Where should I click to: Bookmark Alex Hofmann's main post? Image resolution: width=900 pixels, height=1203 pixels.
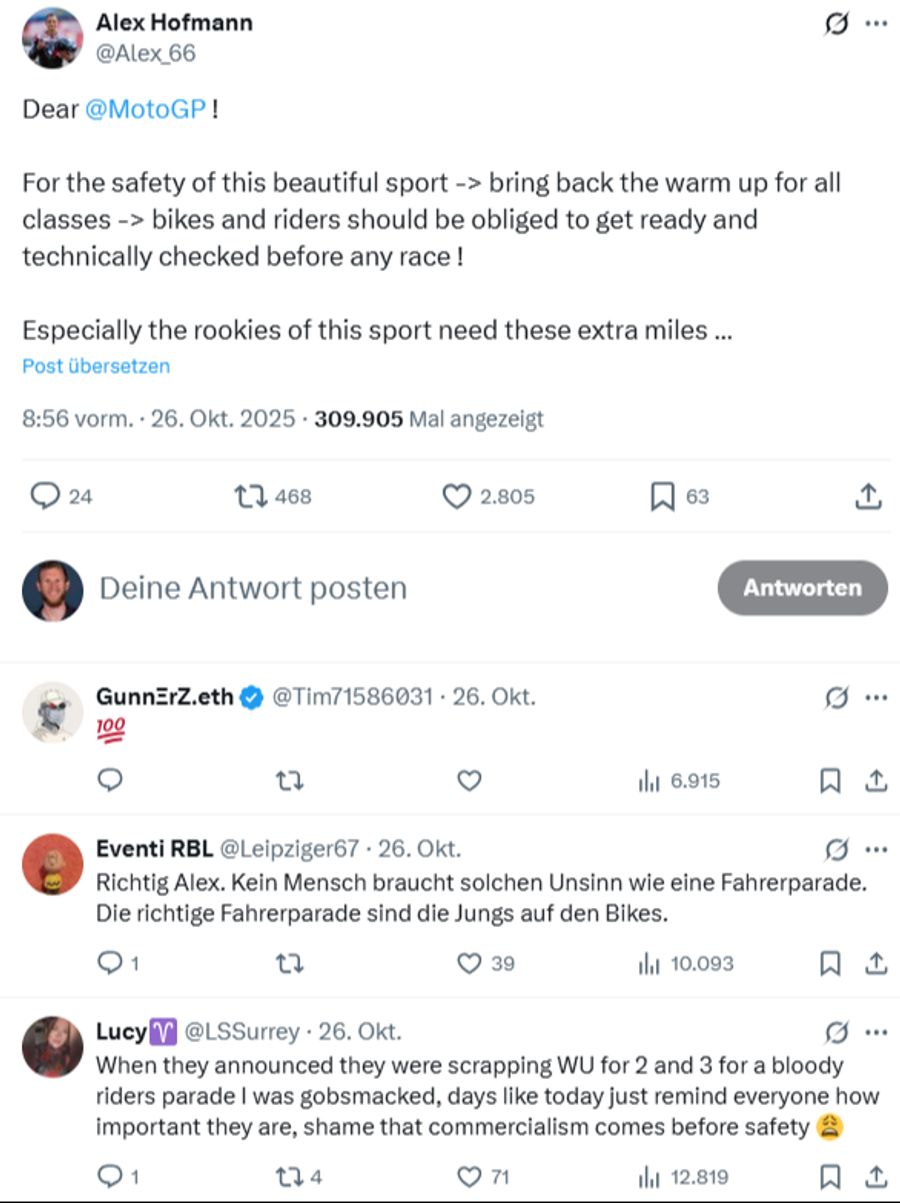[x=662, y=497]
